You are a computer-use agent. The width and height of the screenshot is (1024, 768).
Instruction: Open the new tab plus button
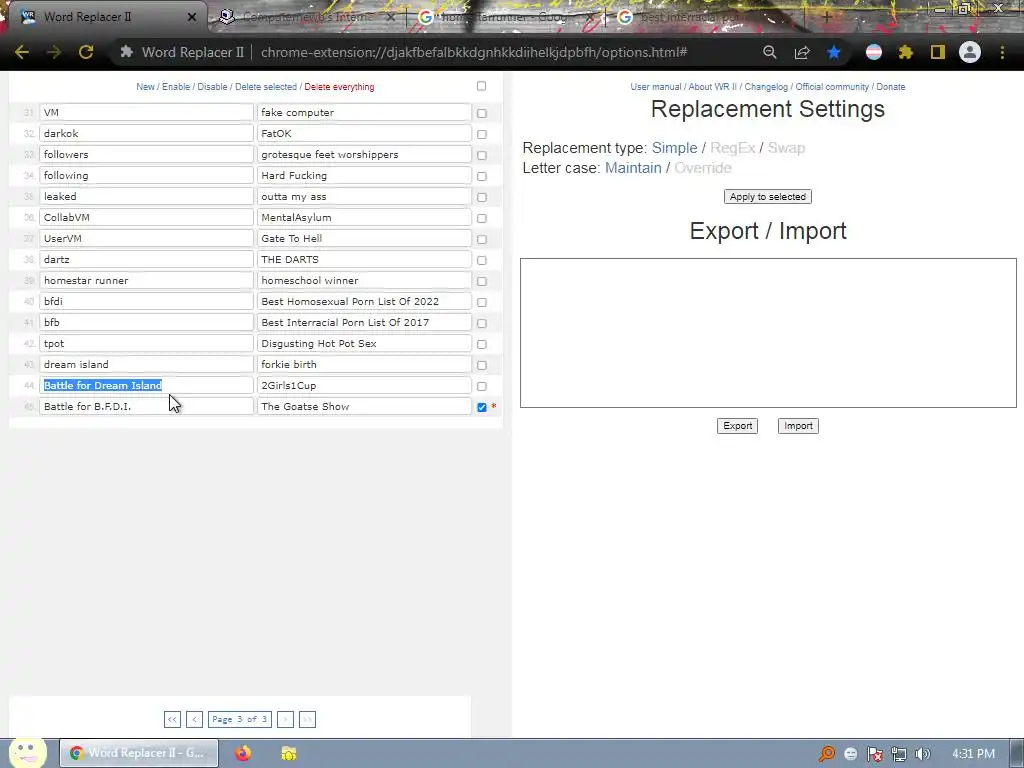[827, 17]
